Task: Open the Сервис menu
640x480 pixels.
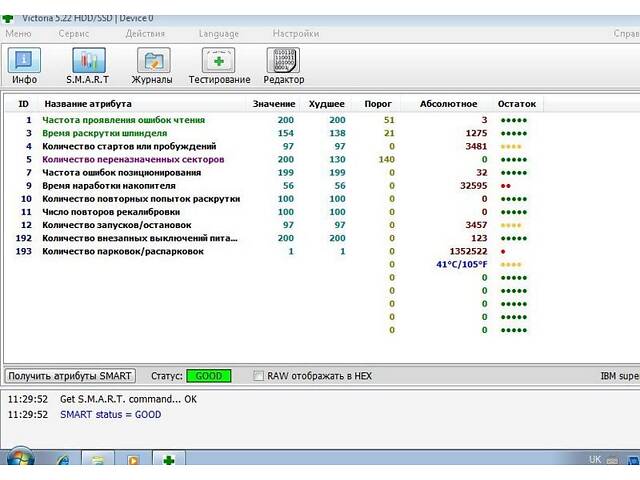Action: pos(74,33)
